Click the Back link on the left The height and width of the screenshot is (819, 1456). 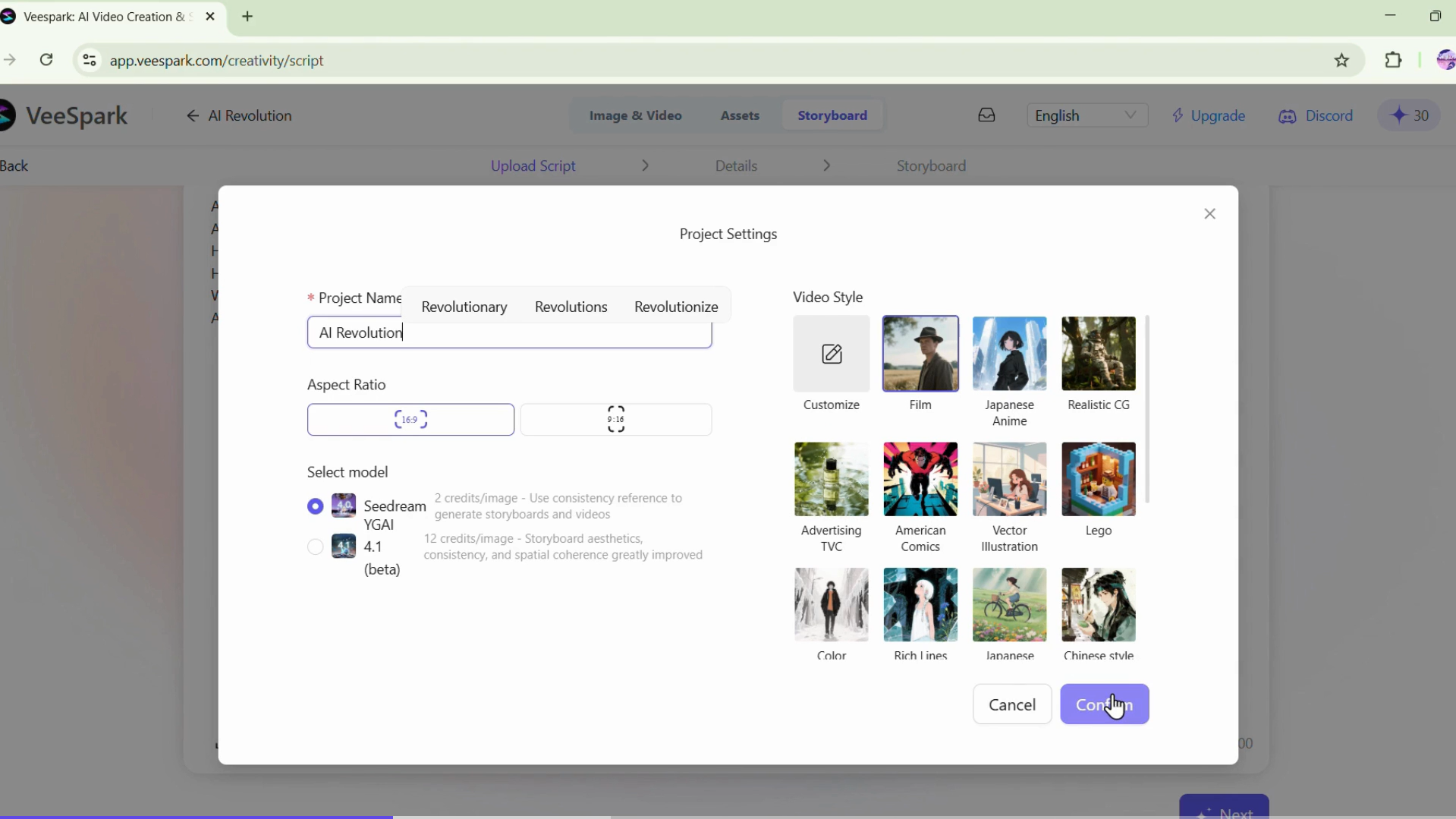pos(14,165)
